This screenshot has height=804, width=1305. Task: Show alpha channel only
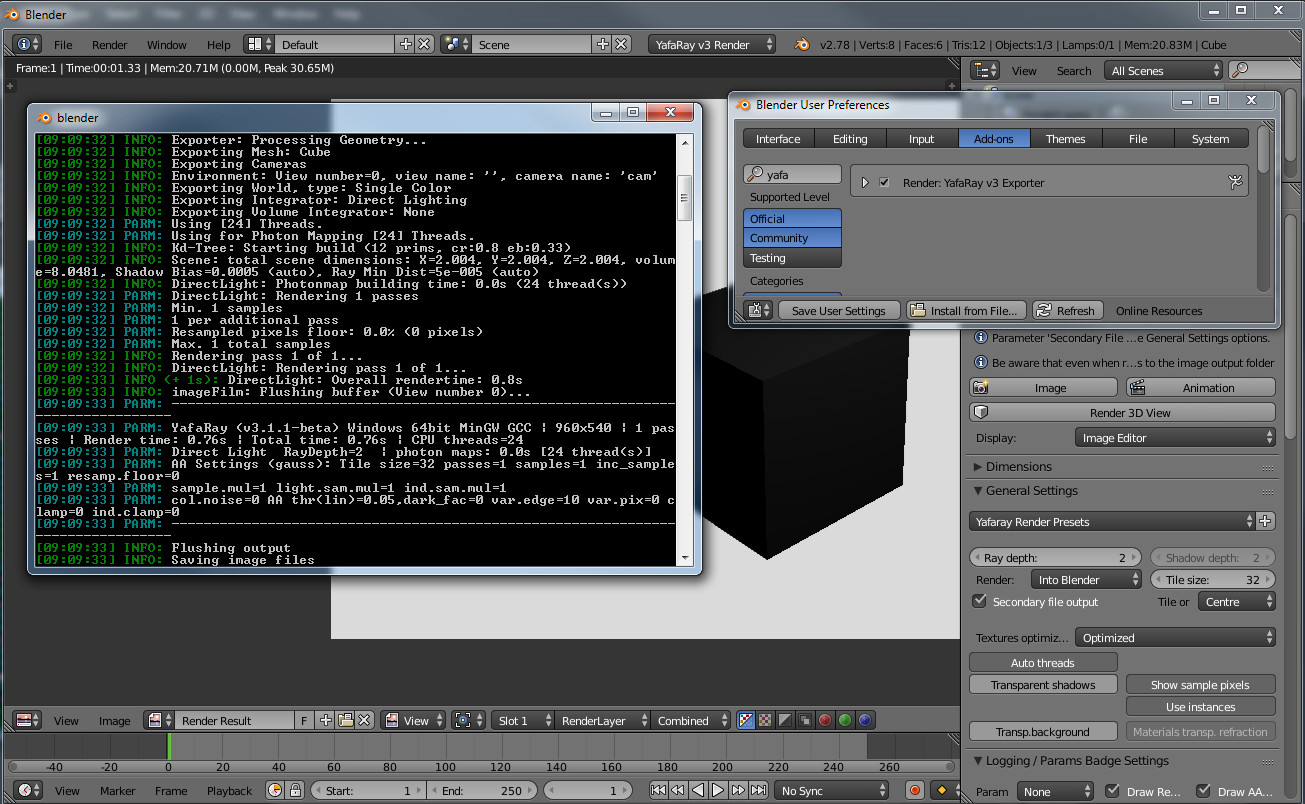click(x=785, y=720)
